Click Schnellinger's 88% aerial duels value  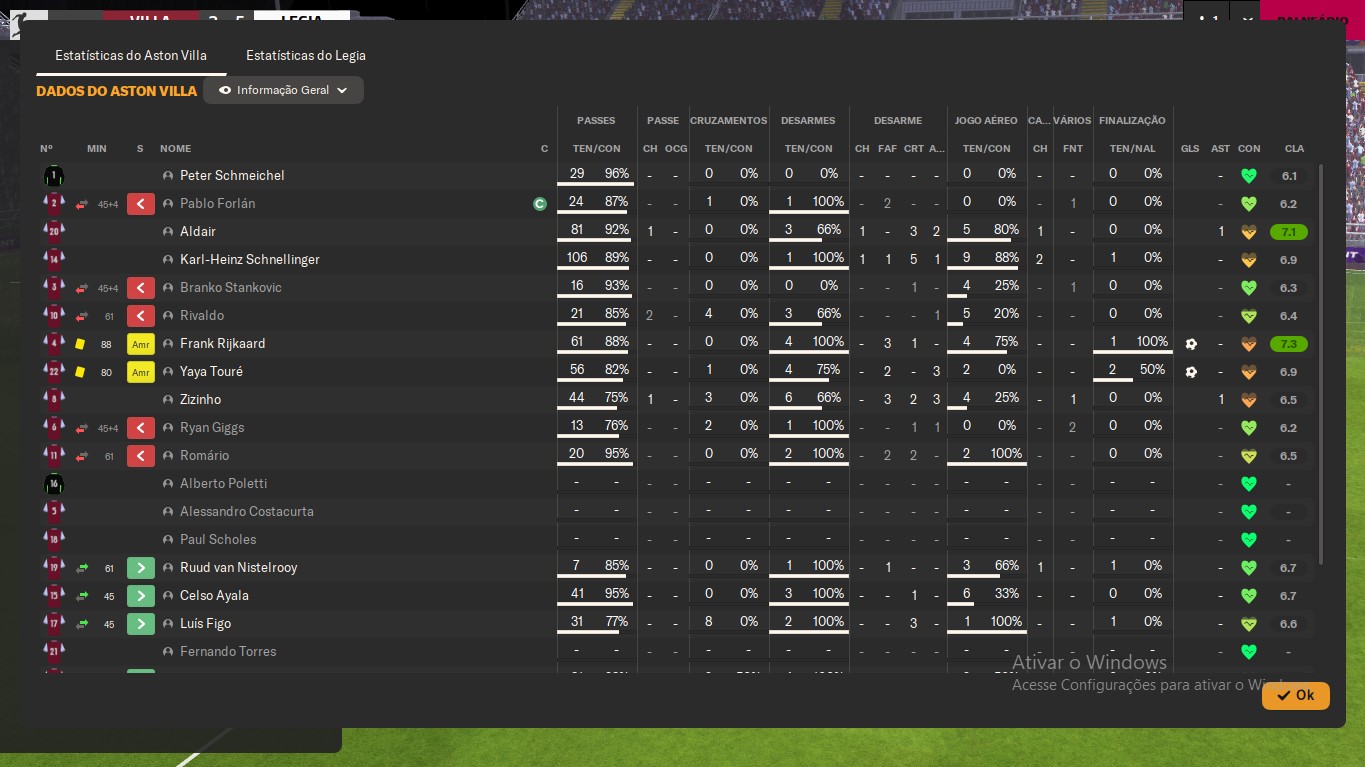point(1006,258)
